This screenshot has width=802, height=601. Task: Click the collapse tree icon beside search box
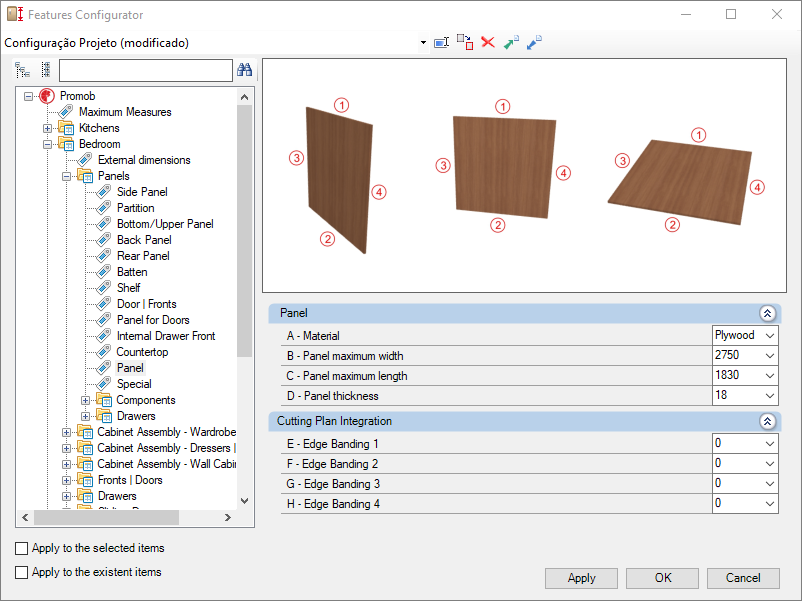(x=46, y=70)
